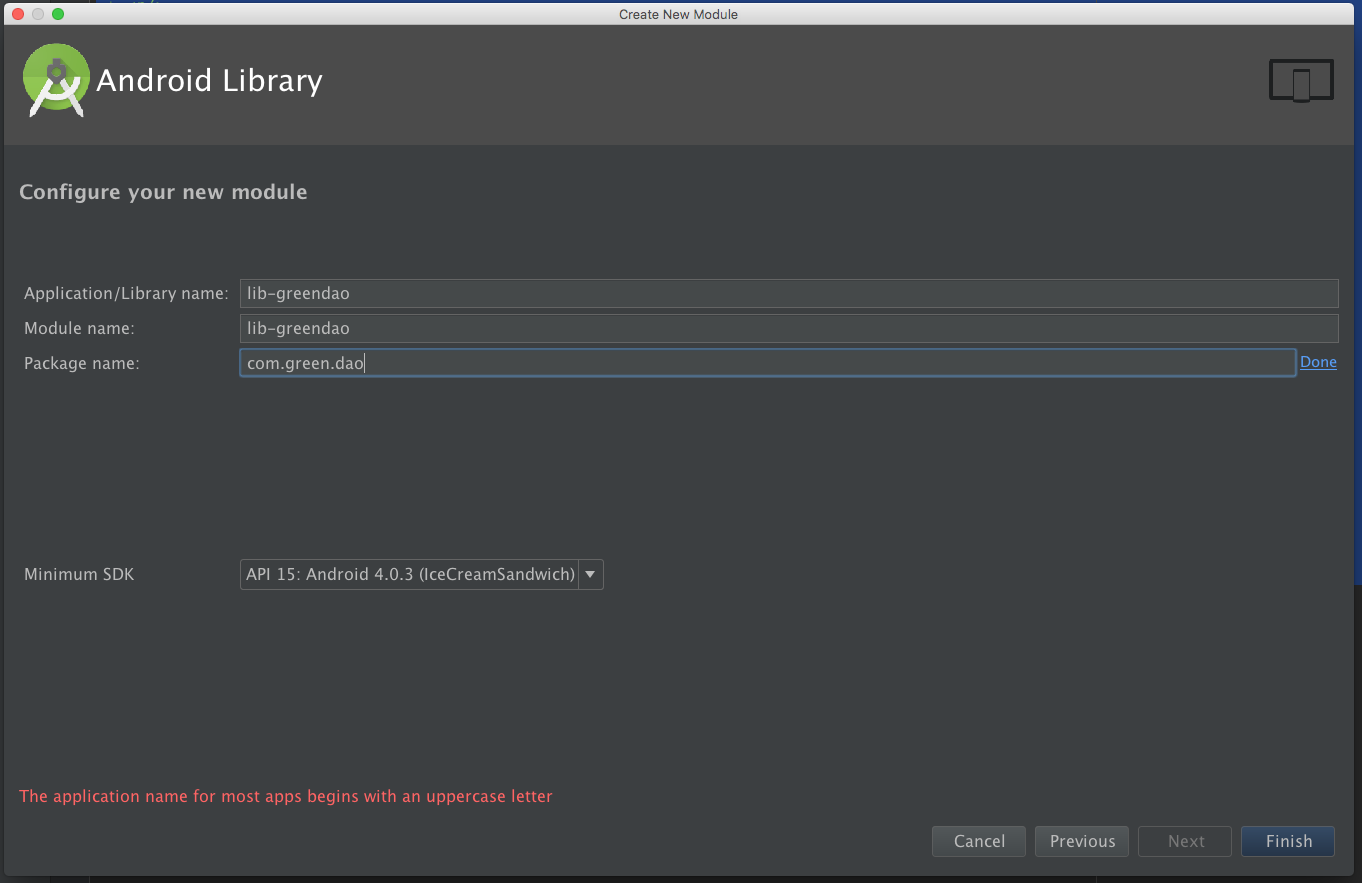Viewport: 1362px width, 883px height.
Task: Click the Android Studio logo icon
Action: coord(56,80)
